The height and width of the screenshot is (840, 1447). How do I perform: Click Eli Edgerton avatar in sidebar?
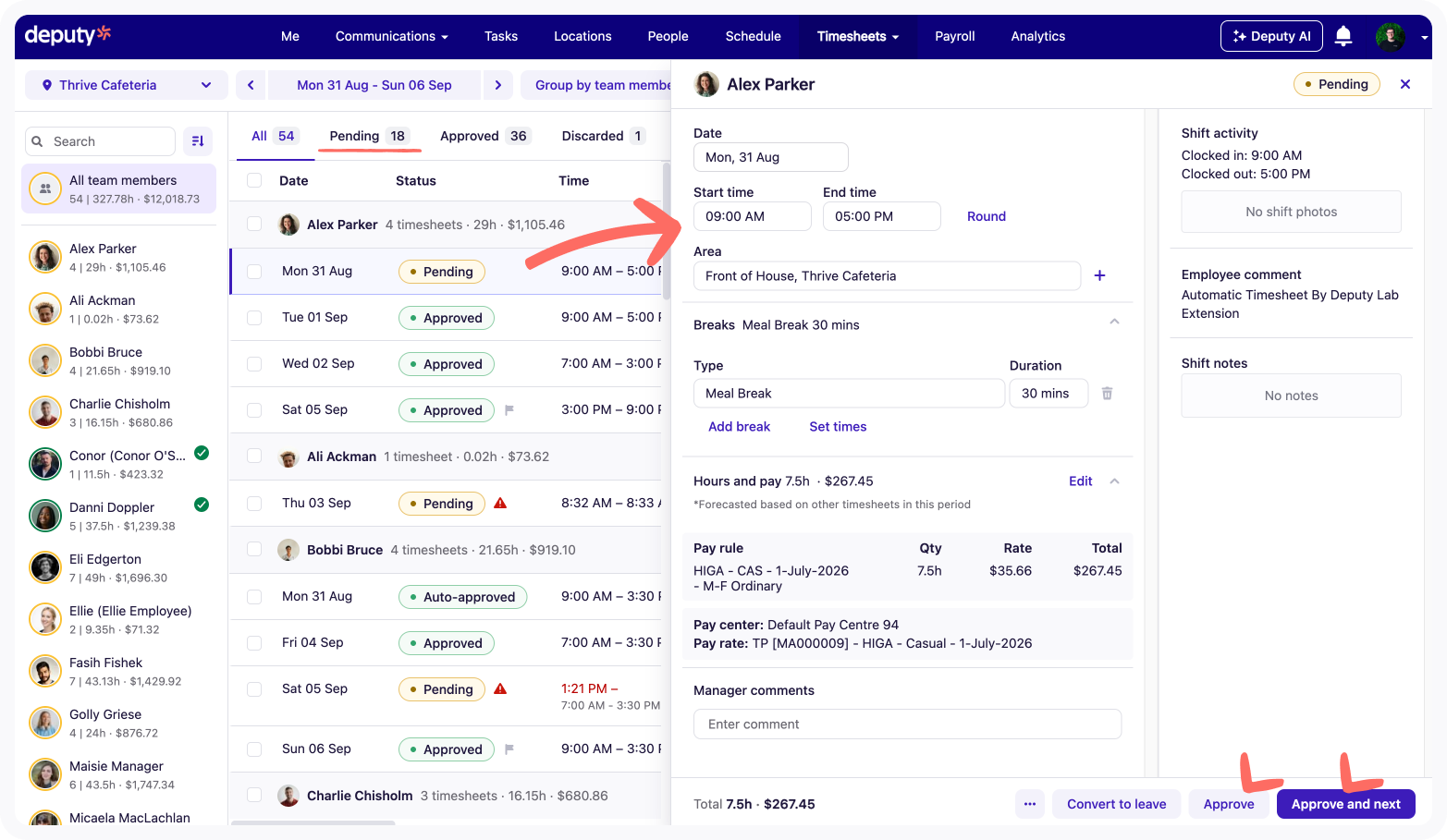click(x=45, y=567)
